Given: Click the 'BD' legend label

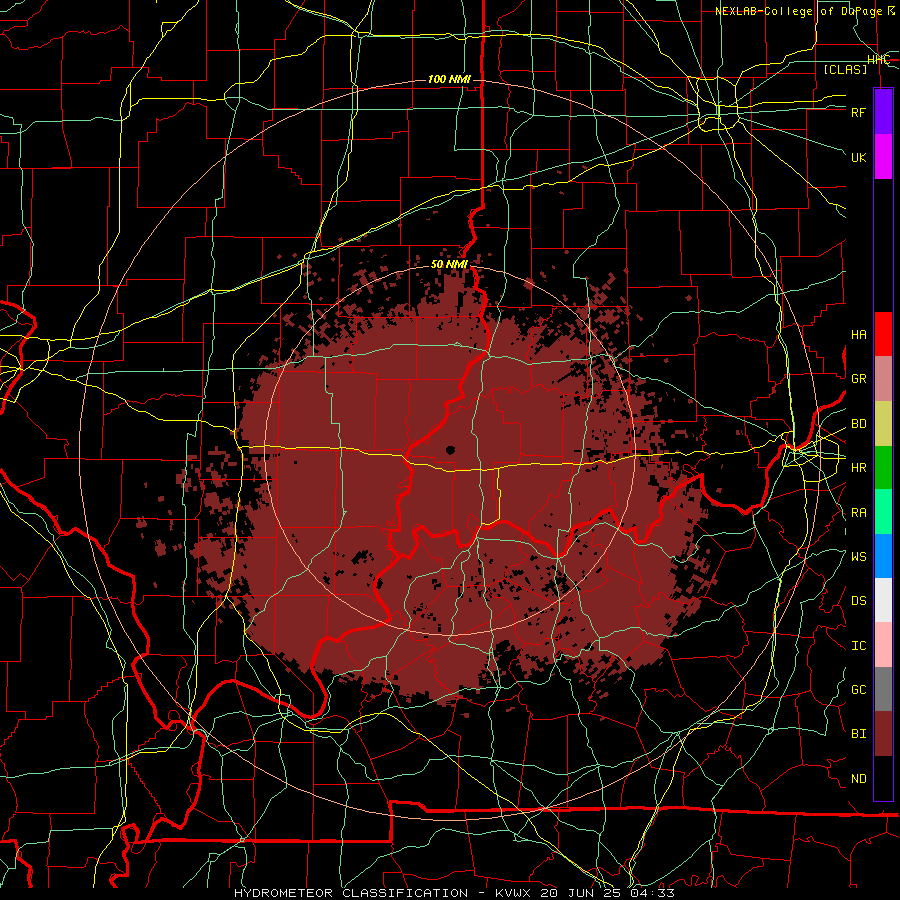Looking at the screenshot, I should coord(859,424).
